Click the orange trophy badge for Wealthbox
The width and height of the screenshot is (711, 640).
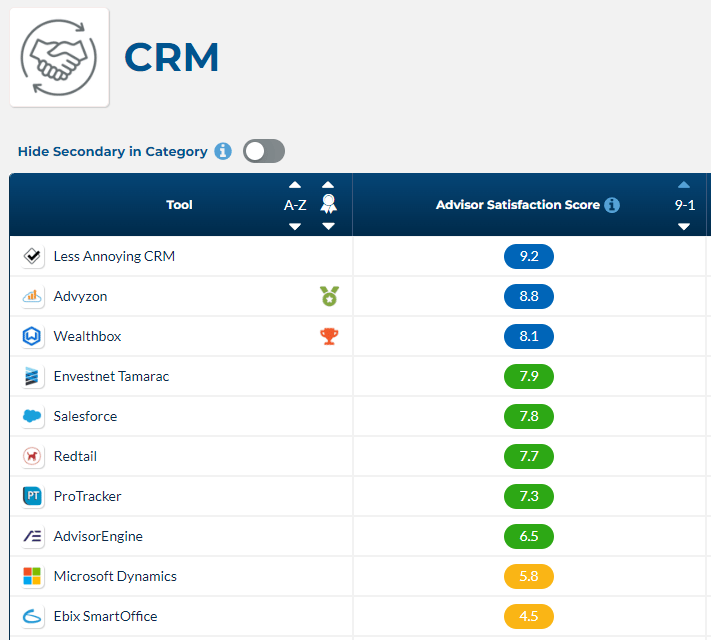click(329, 336)
